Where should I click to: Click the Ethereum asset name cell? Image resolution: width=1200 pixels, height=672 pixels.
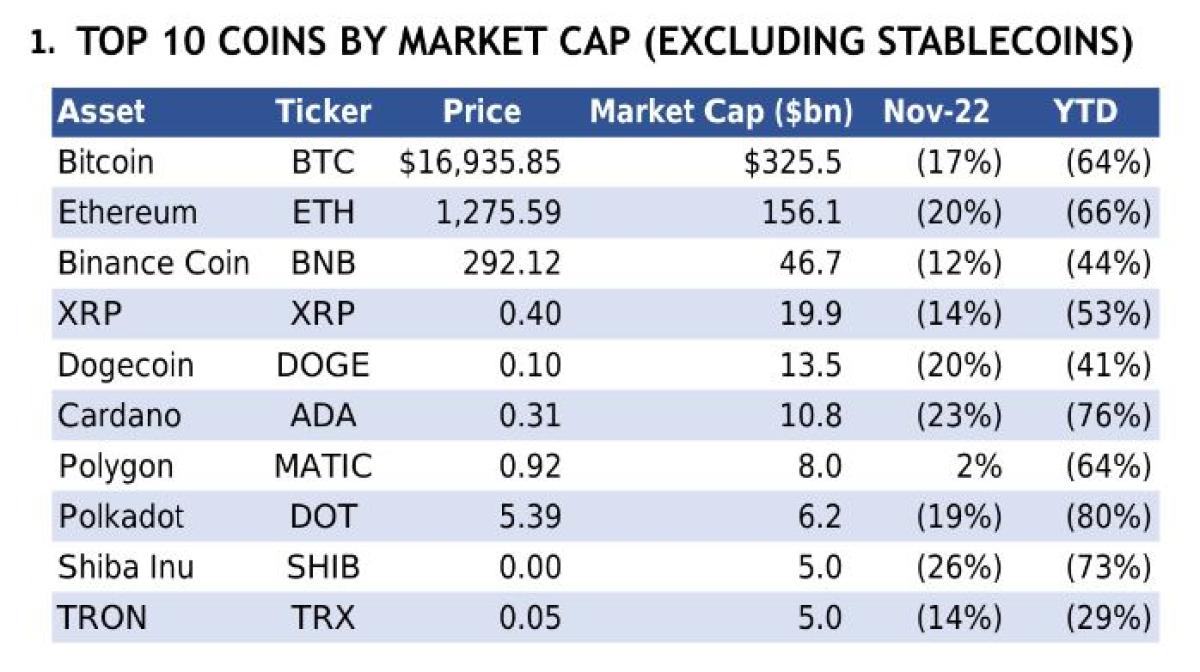point(127,213)
